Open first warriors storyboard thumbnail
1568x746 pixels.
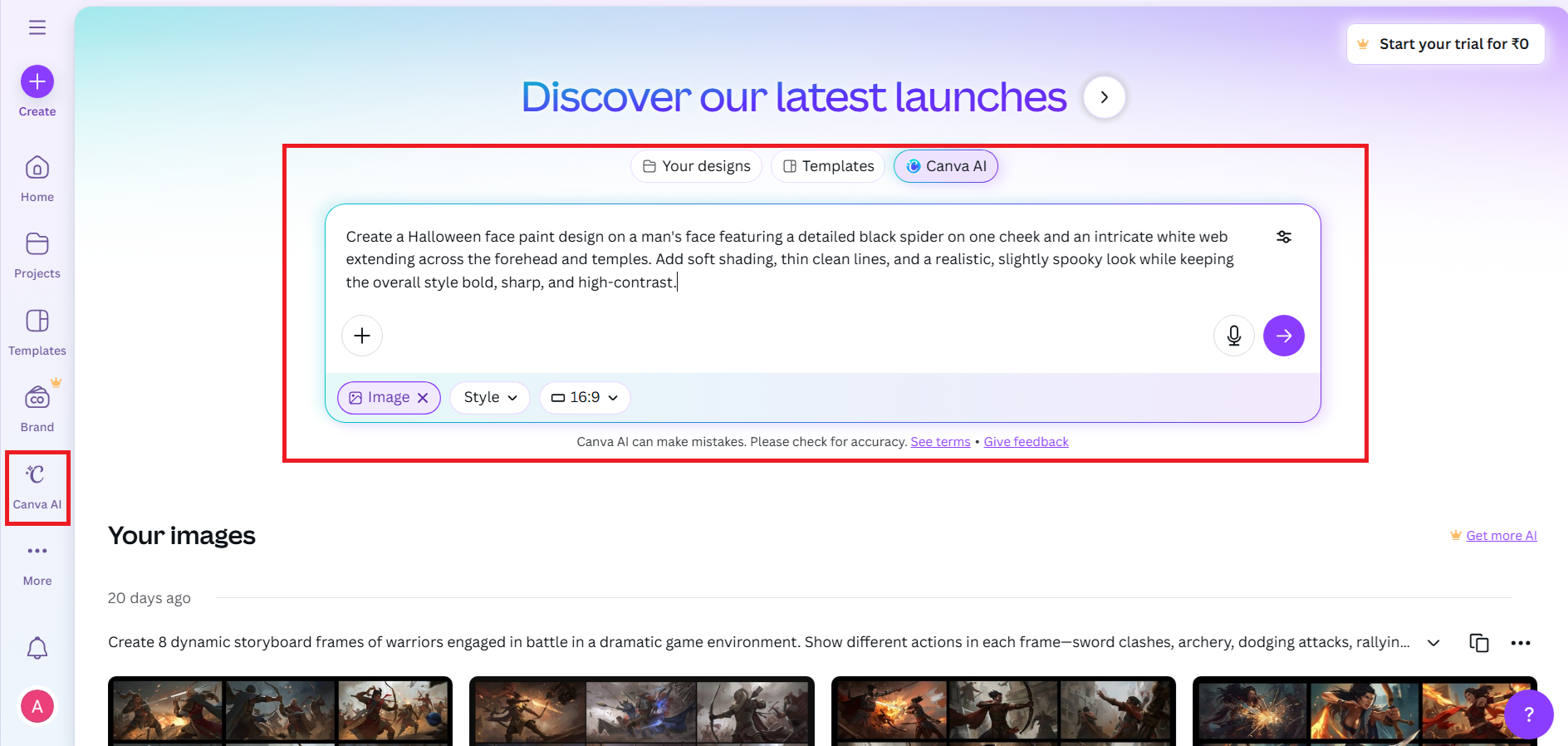pos(280,711)
